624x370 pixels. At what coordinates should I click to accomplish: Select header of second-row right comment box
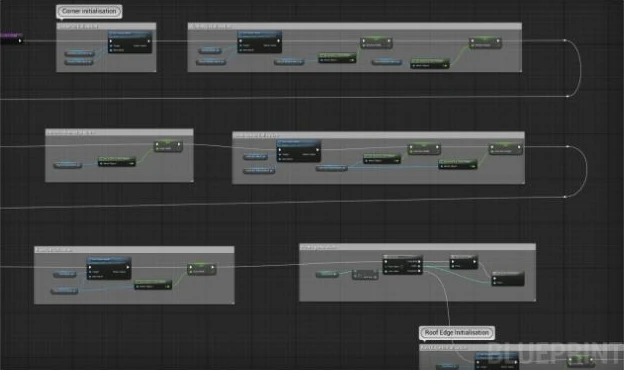point(378,135)
